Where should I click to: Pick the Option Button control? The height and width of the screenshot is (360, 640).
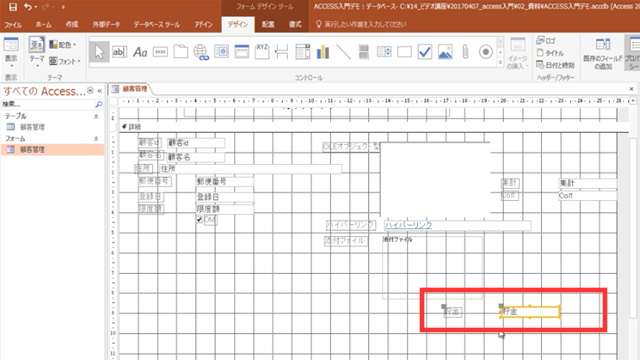485,52
